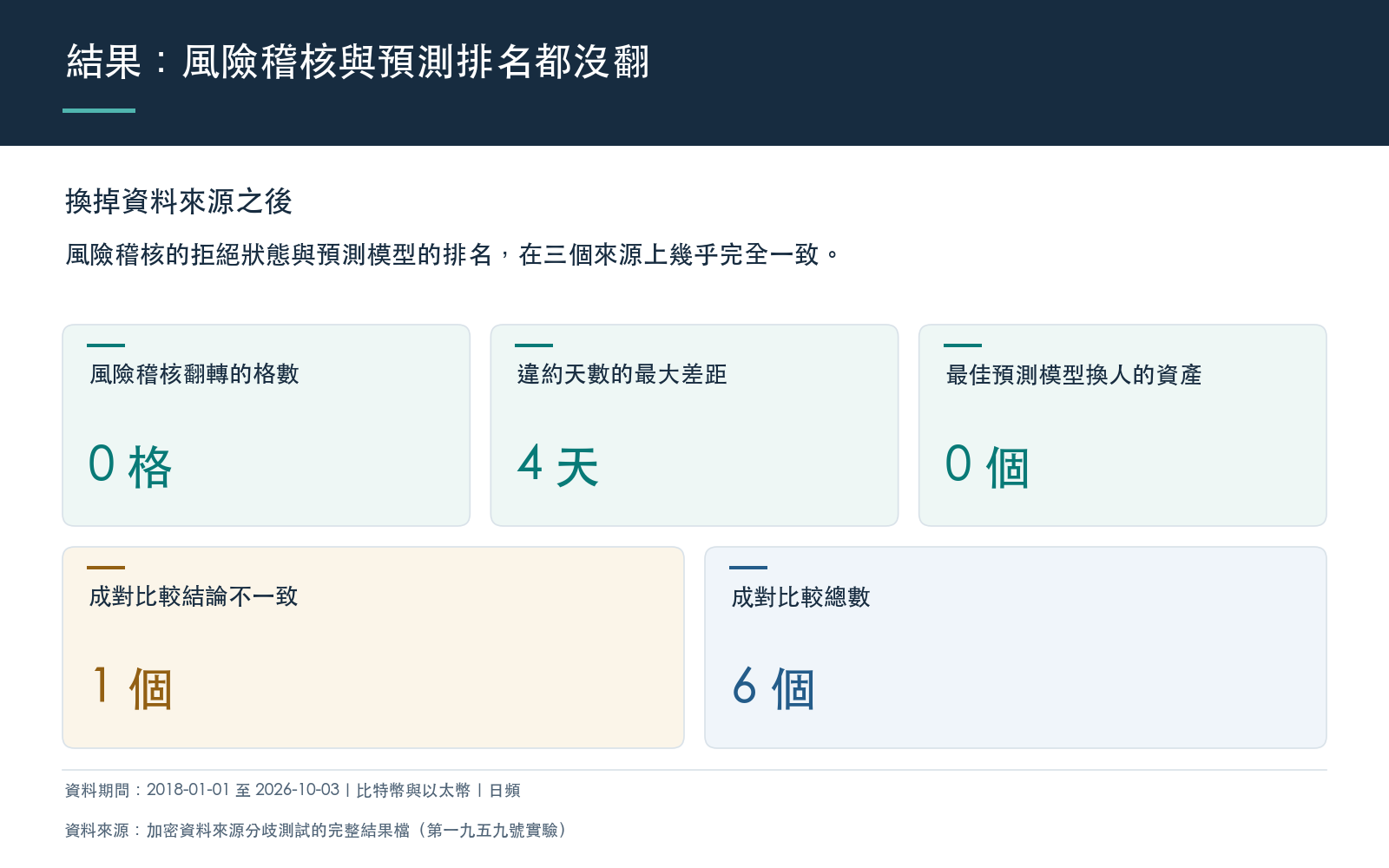Click the card label 成對比較結論不一致
1389x868 pixels.
(x=194, y=596)
